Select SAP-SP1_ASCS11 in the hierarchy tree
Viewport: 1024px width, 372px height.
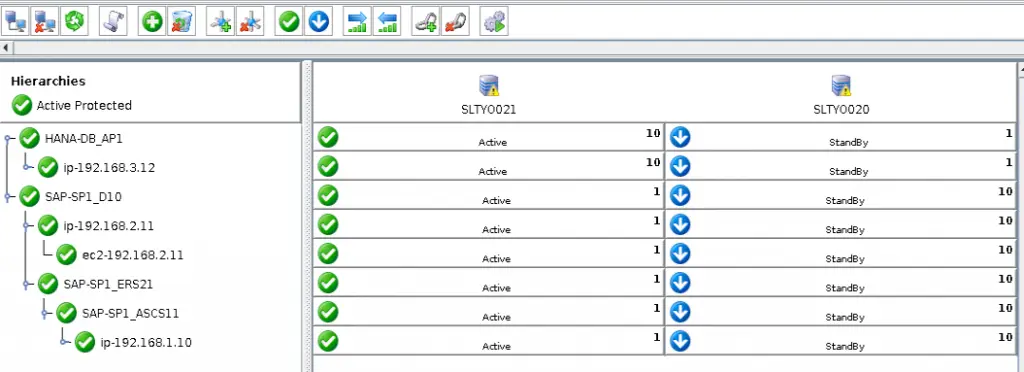point(131,313)
